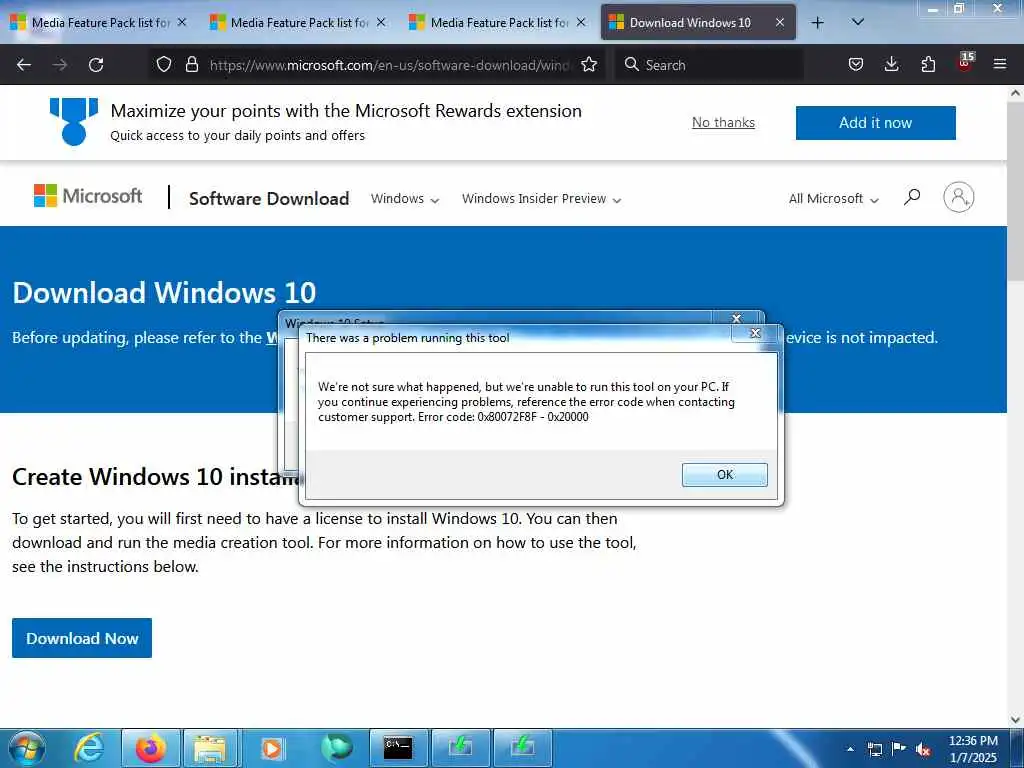Click the scrollbar up arrow

pos(1015,93)
